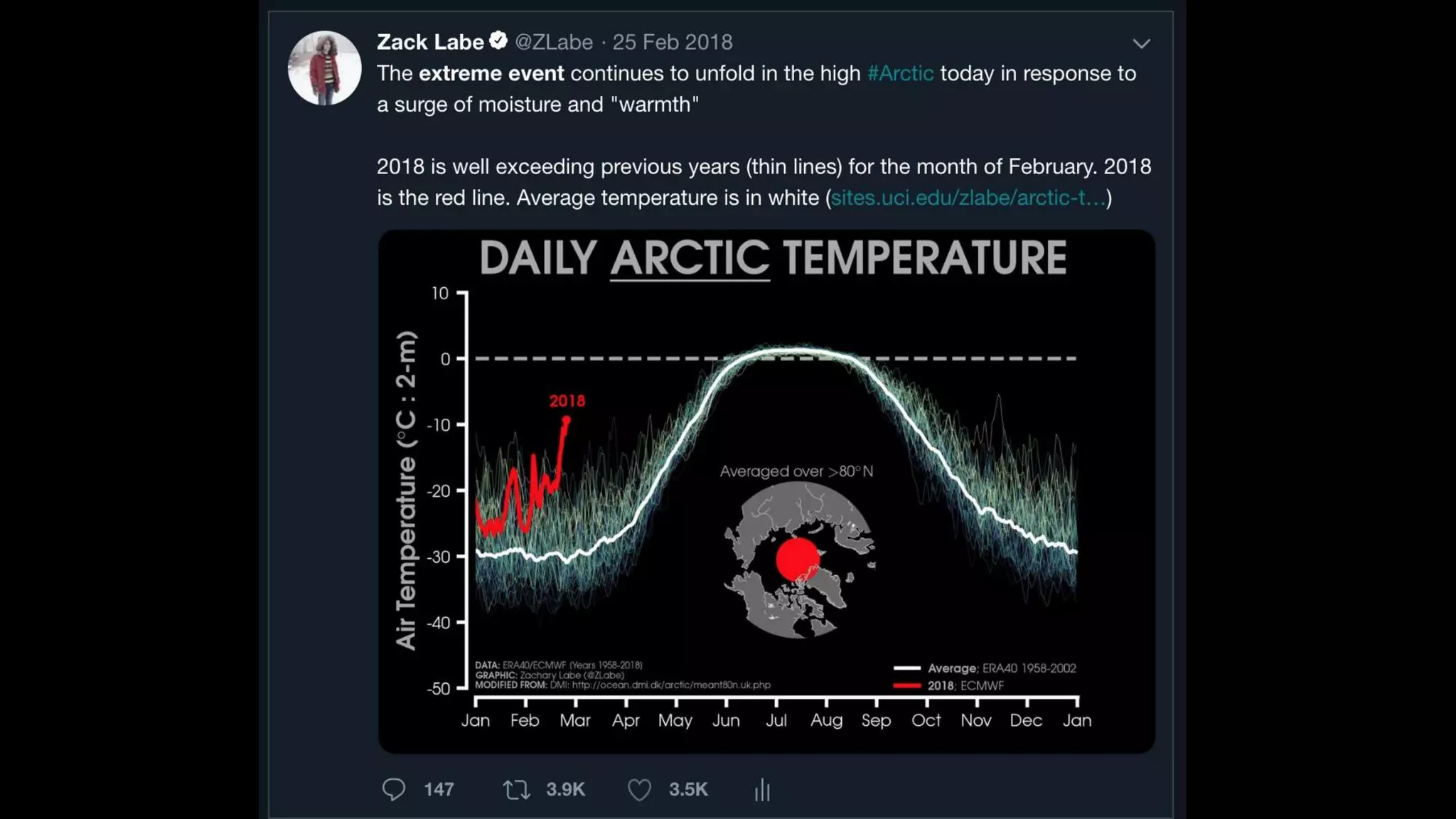Open Zack Labe's profile picture
Image resolution: width=1456 pixels, height=819 pixels.
click(324, 68)
